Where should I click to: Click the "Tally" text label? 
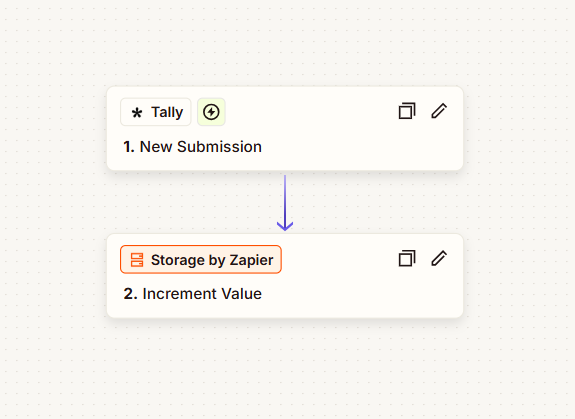pos(167,112)
